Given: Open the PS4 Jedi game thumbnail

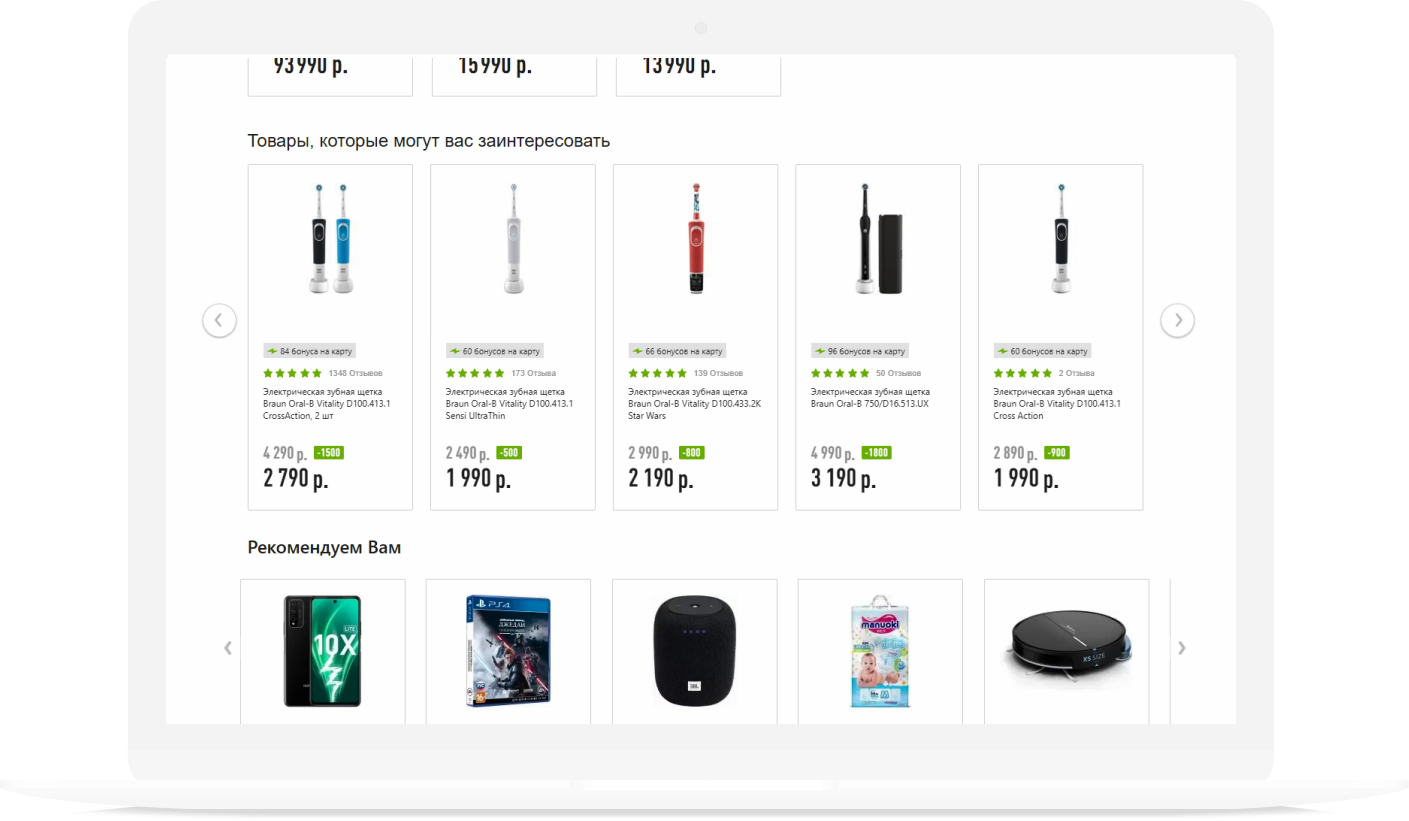Looking at the screenshot, I should click(508, 651).
